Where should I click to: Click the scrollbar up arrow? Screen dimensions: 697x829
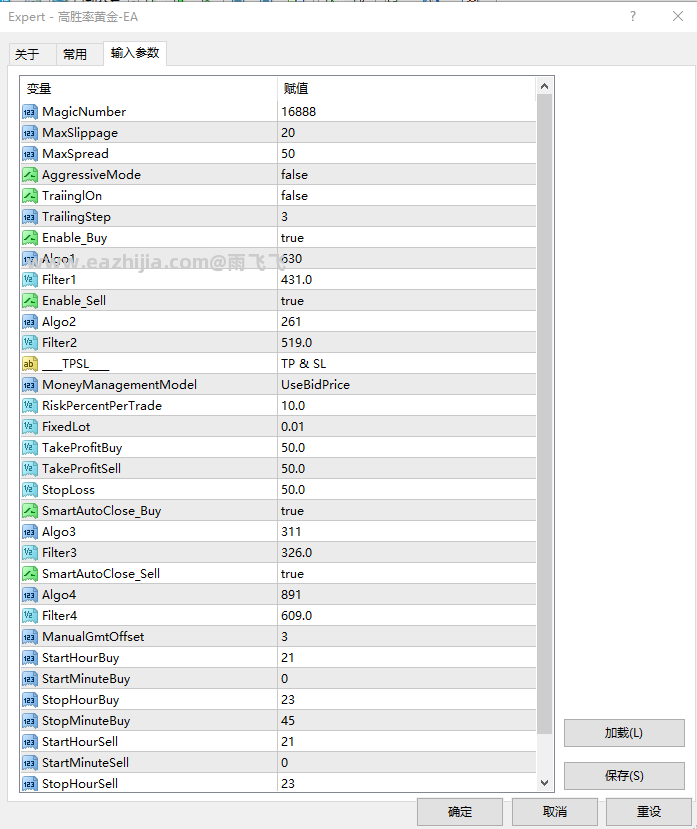click(544, 86)
